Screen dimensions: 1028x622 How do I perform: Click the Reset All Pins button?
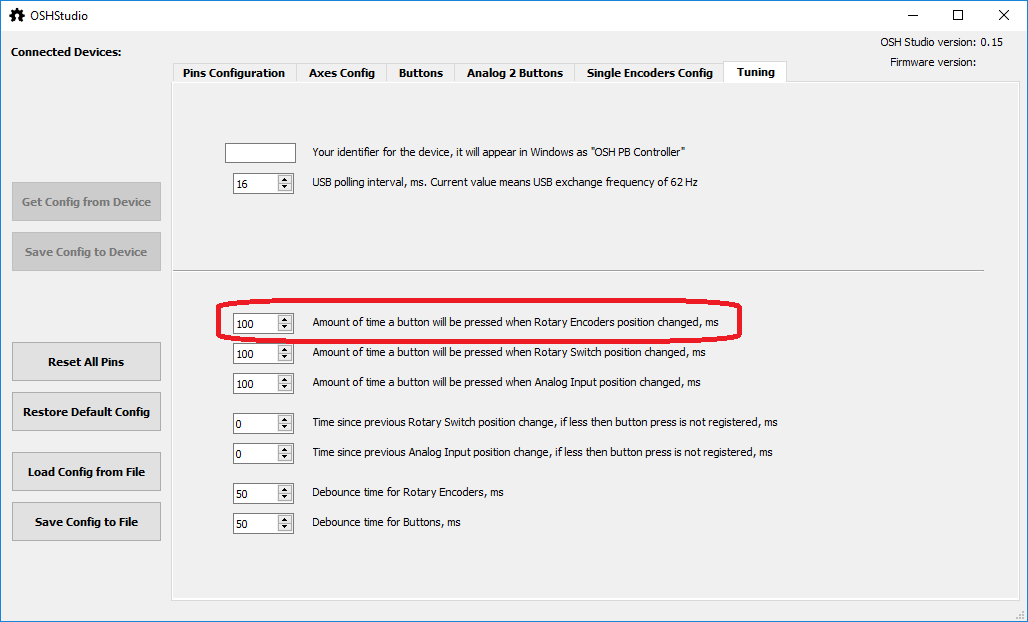click(x=86, y=362)
